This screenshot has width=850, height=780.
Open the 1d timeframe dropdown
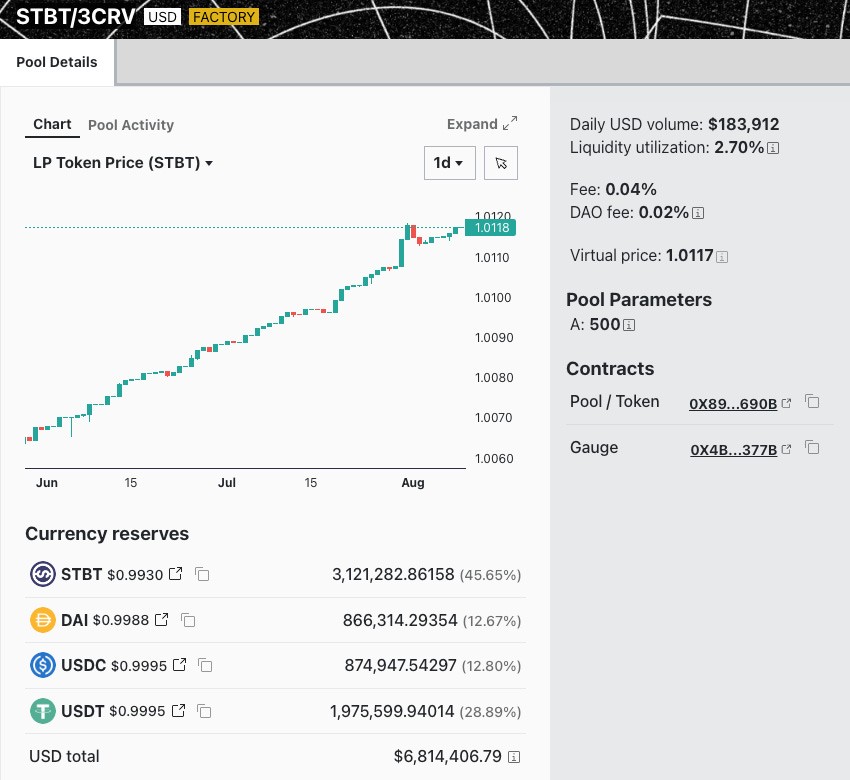[x=448, y=163]
